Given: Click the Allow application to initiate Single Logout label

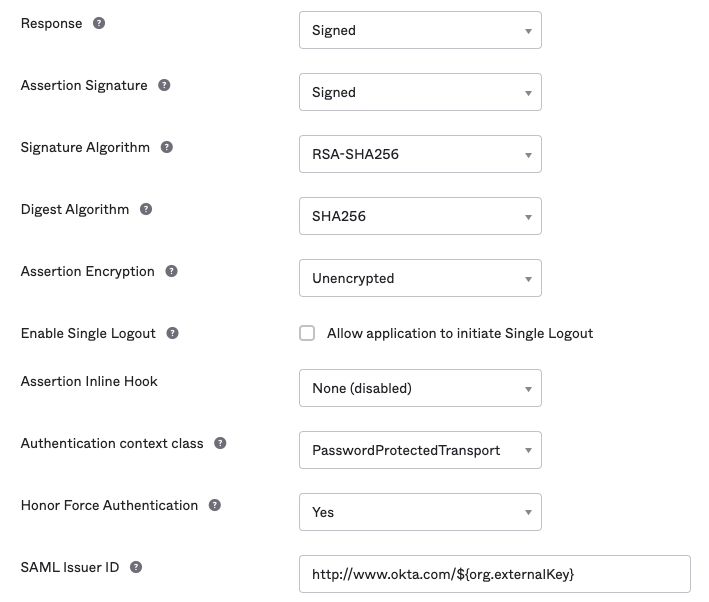Looking at the screenshot, I should [x=460, y=333].
